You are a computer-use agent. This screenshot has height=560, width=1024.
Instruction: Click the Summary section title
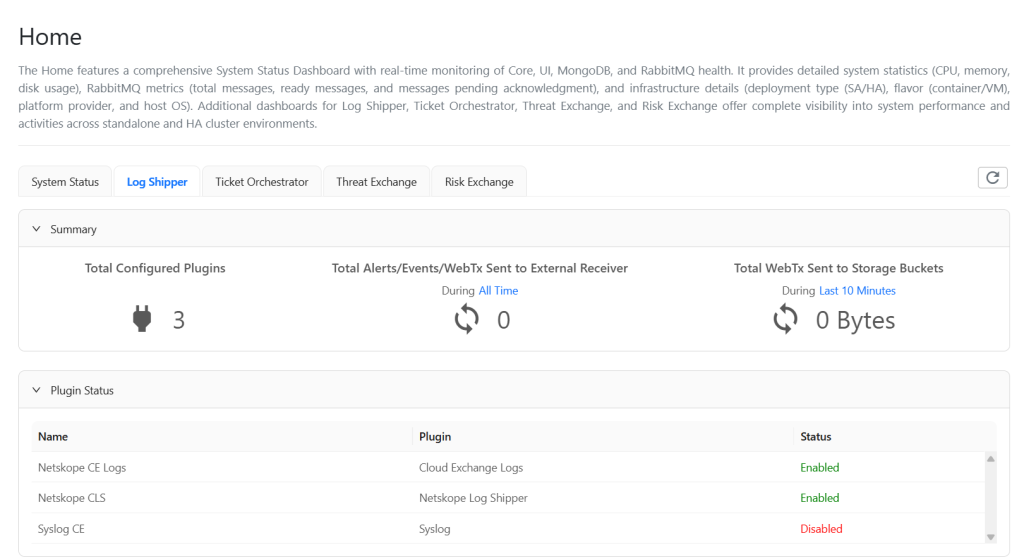(x=73, y=229)
